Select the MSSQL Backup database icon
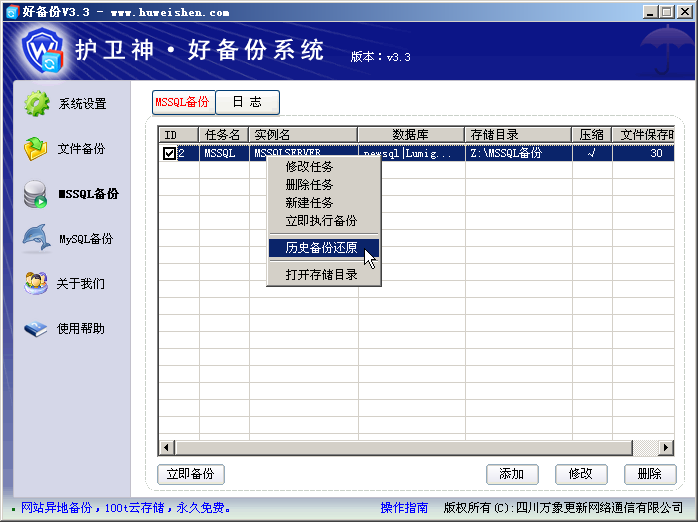 [36, 194]
